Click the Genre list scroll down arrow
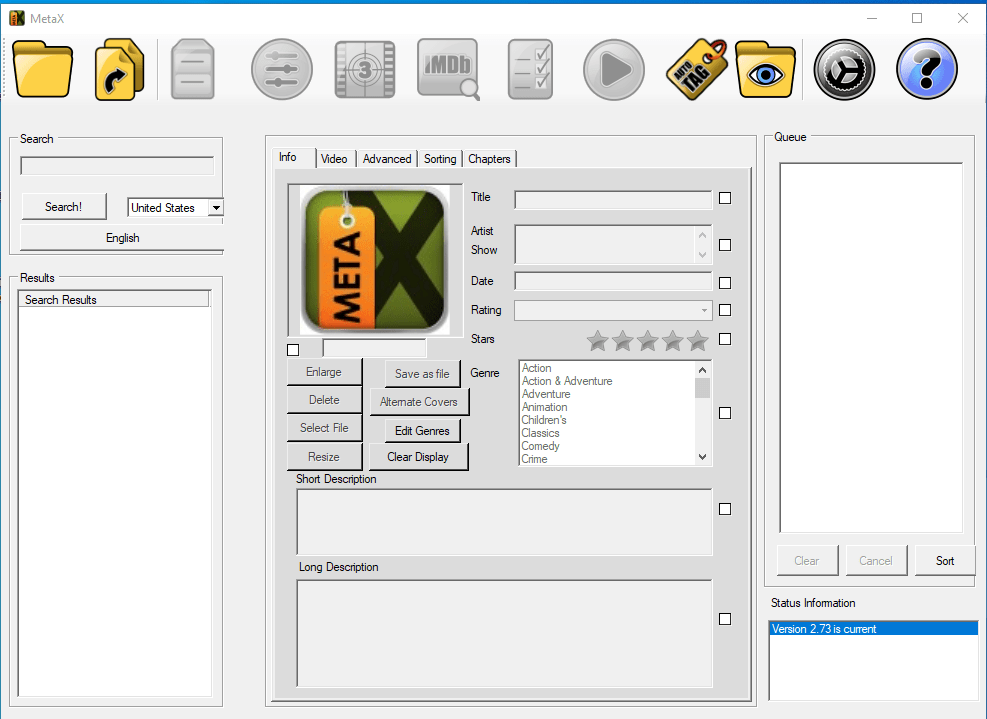The height and width of the screenshot is (719, 987). [x=702, y=457]
